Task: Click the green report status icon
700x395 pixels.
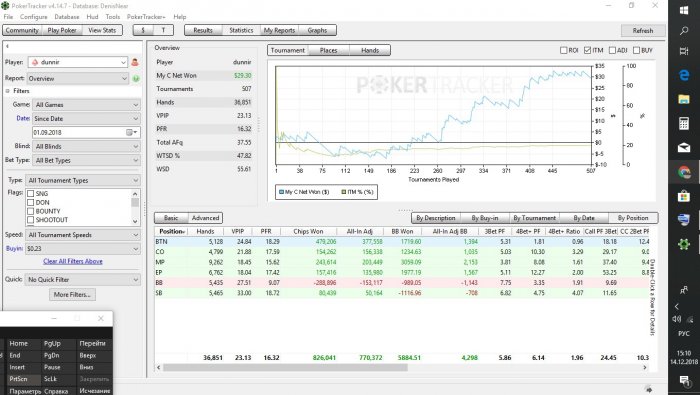Action: point(136,79)
